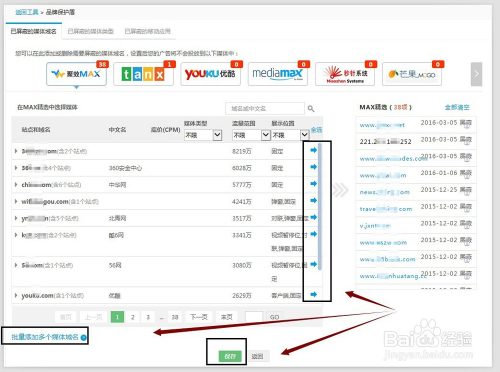Select the 芒果 MOGO platform card
This screenshot has height=372, width=500.
pyautogui.click(x=412, y=74)
